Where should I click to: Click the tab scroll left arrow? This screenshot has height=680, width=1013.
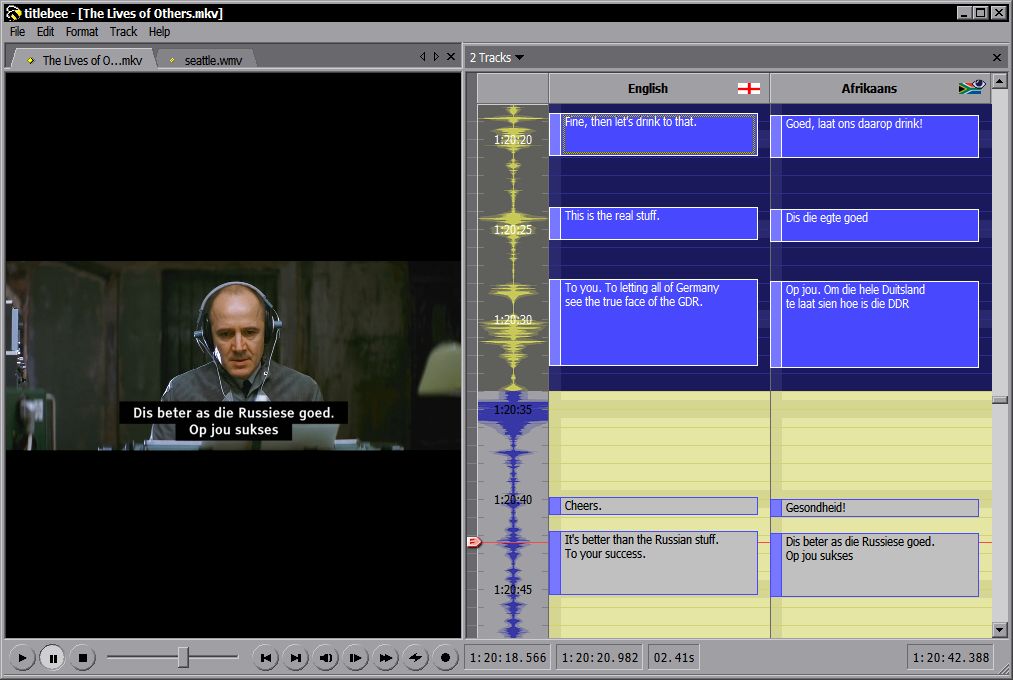(423, 57)
